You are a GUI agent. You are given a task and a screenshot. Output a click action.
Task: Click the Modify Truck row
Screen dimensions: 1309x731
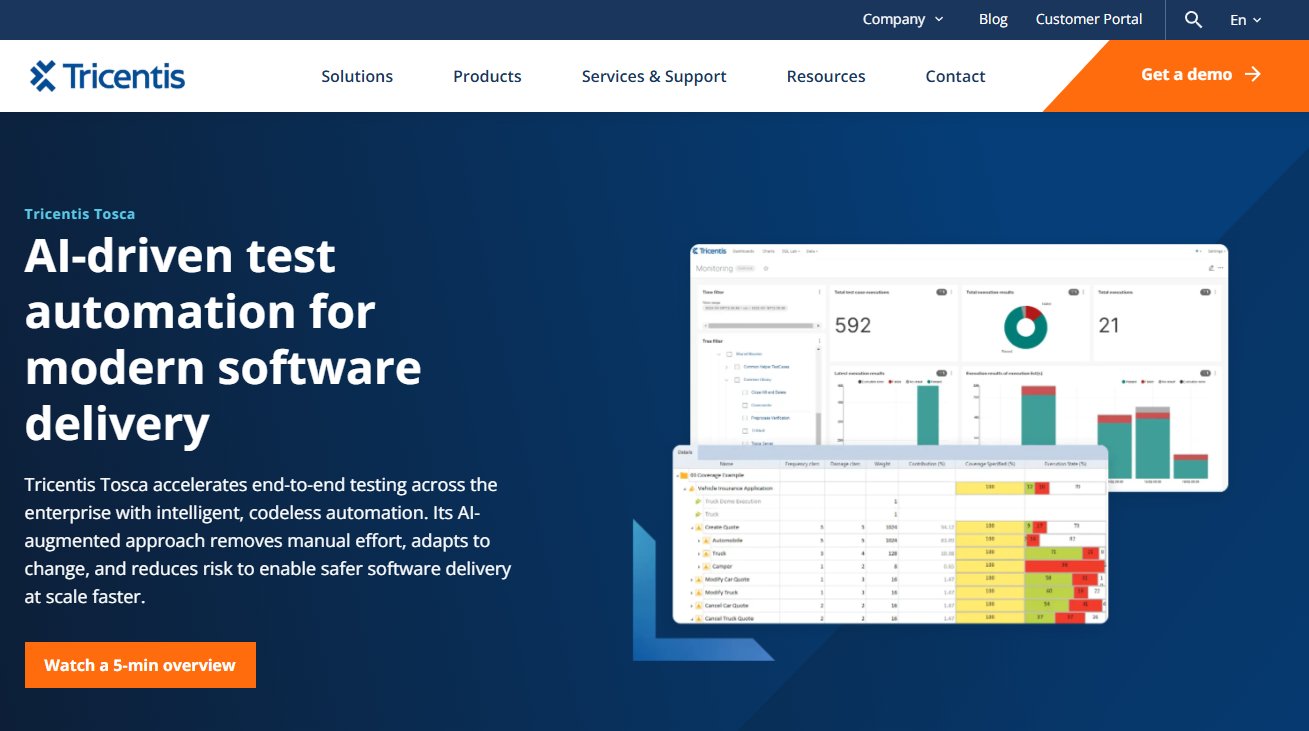(891, 592)
